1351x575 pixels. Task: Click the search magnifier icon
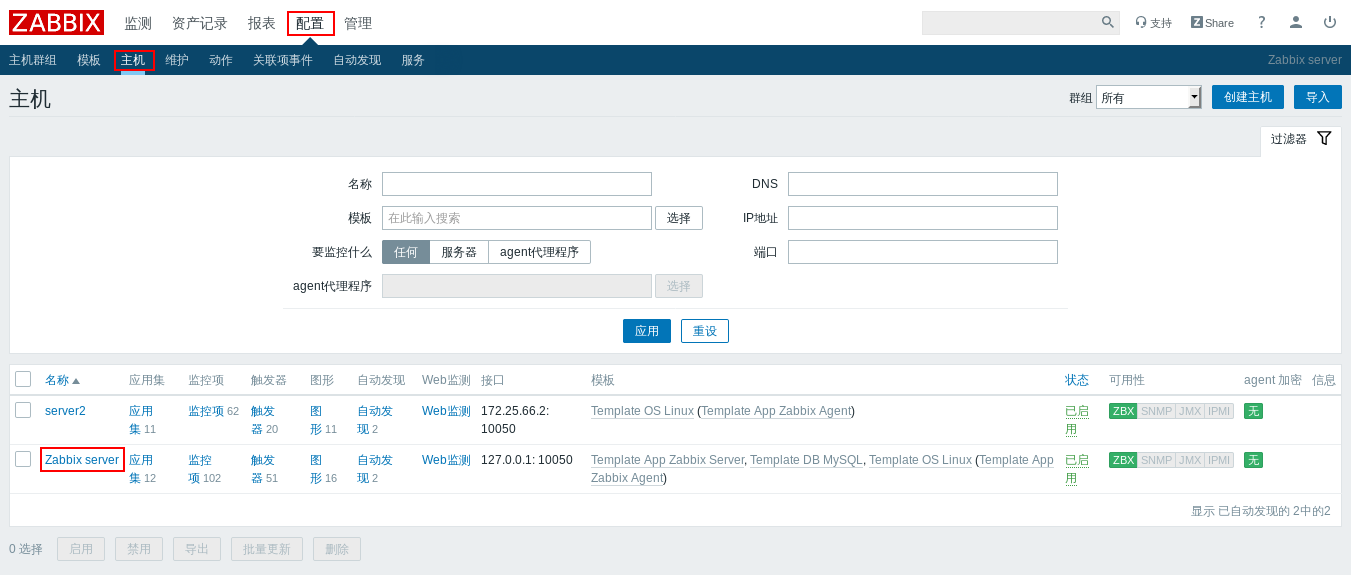1108,22
